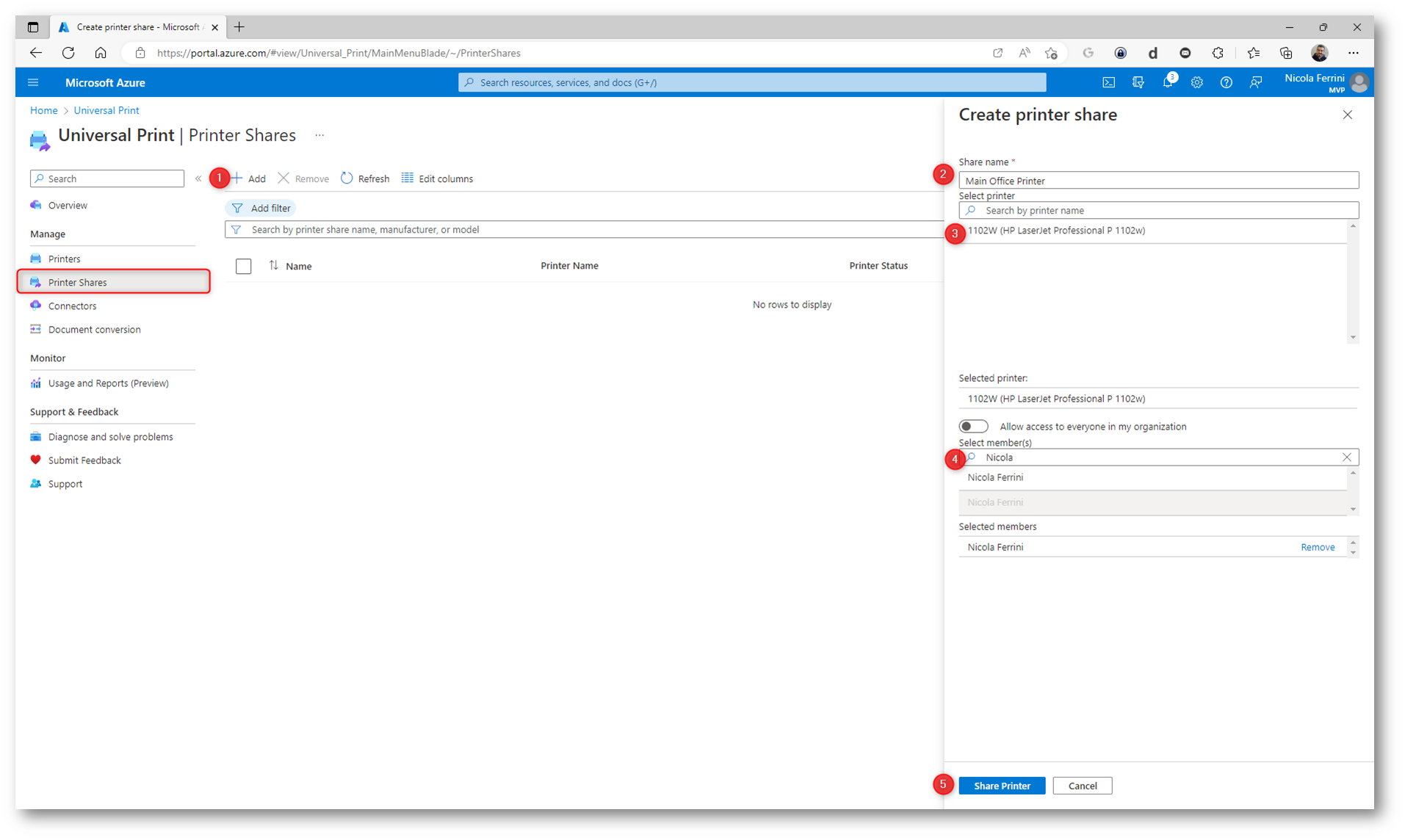Click the disabled Remove toolbar item
This screenshot has width=1405, height=840.
(303, 178)
